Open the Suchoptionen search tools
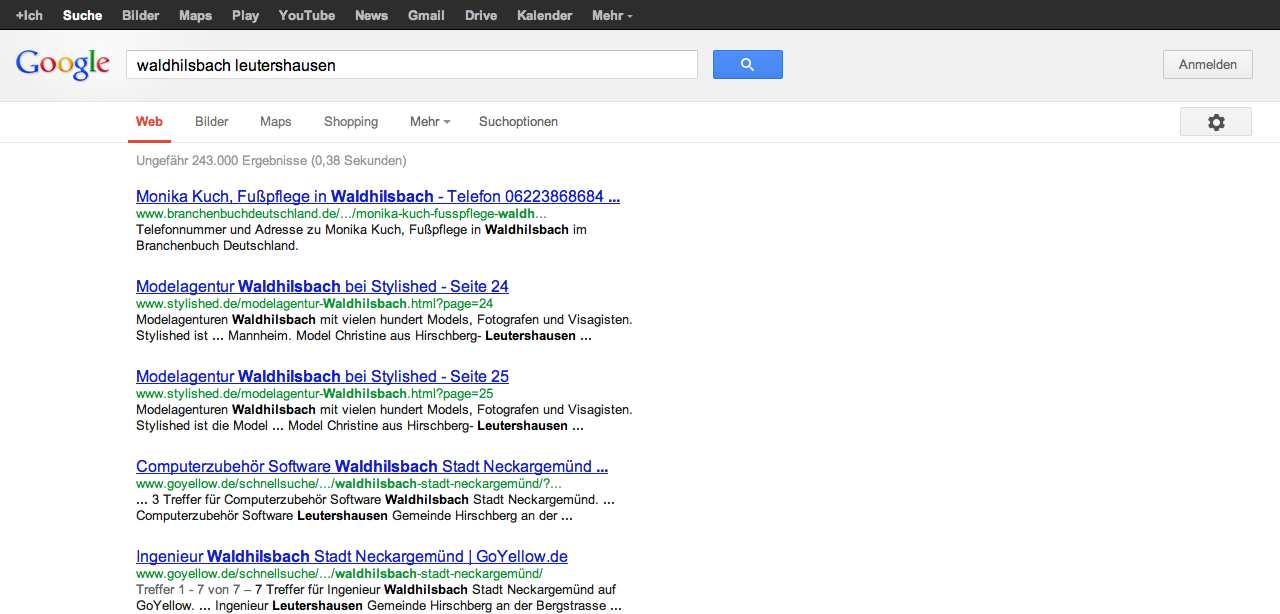 click(518, 122)
